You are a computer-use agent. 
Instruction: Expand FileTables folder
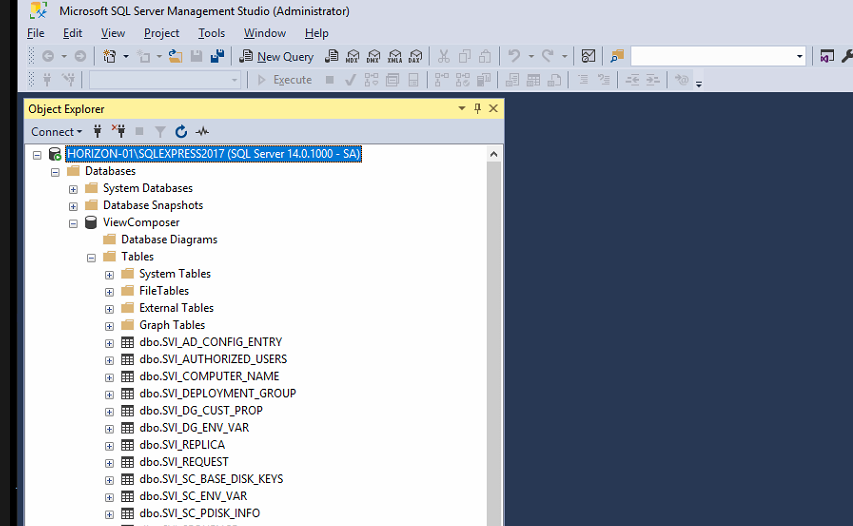coord(109,292)
